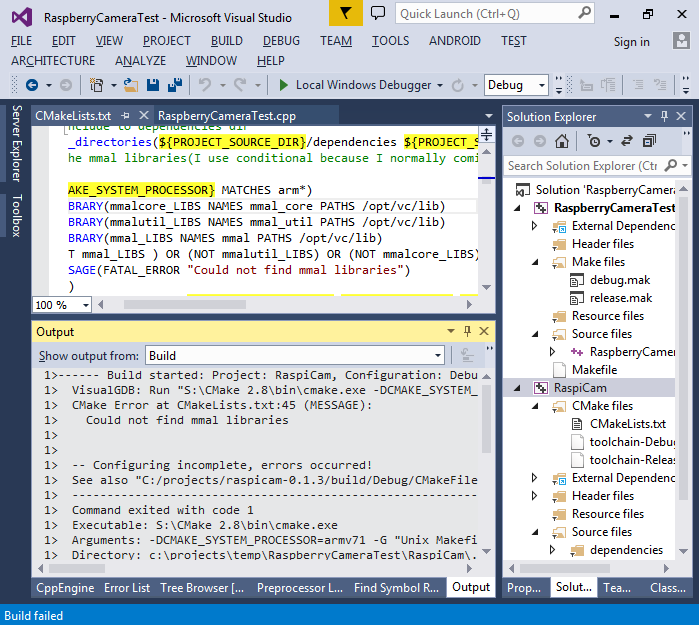This screenshot has width=699, height=625.
Task: Collapse the Make files folder
Action: tap(535, 262)
